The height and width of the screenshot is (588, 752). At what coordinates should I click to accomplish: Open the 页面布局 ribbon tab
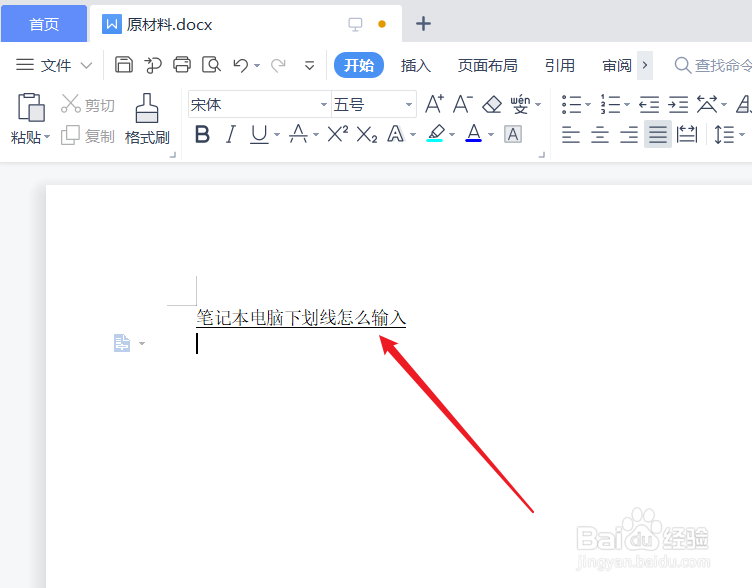(x=488, y=65)
